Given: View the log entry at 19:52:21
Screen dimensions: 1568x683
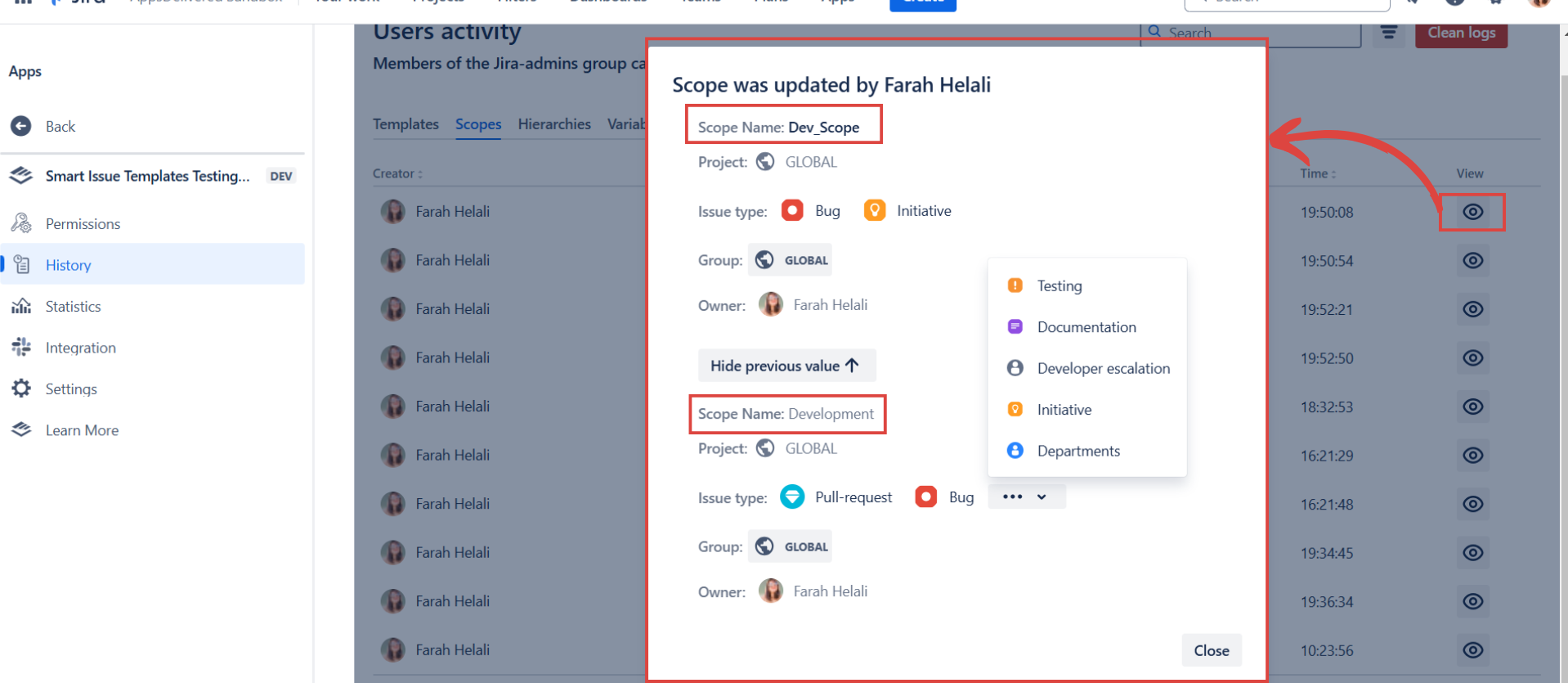Looking at the screenshot, I should (x=1472, y=309).
